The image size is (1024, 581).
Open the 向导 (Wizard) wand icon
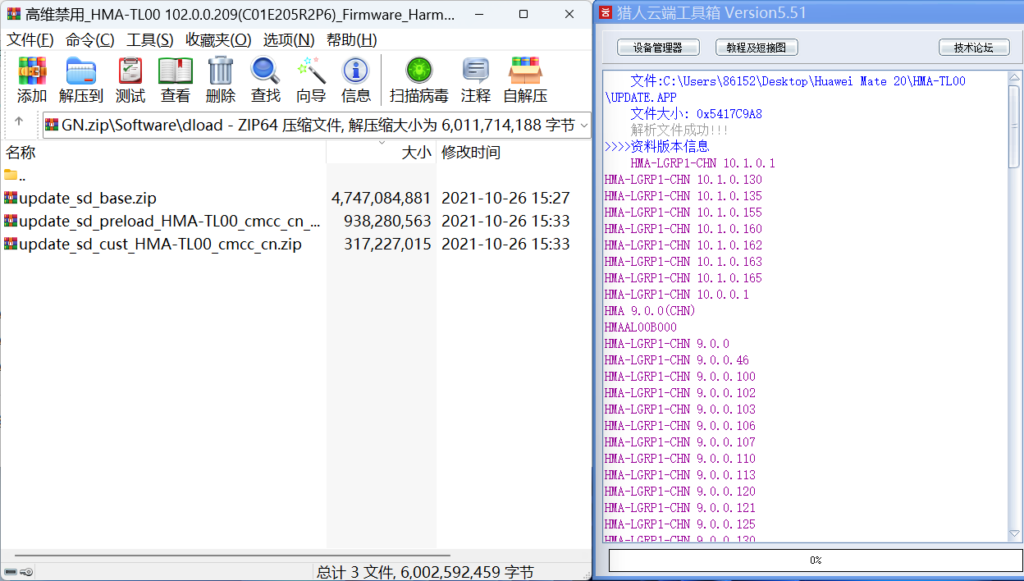coord(311,71)
